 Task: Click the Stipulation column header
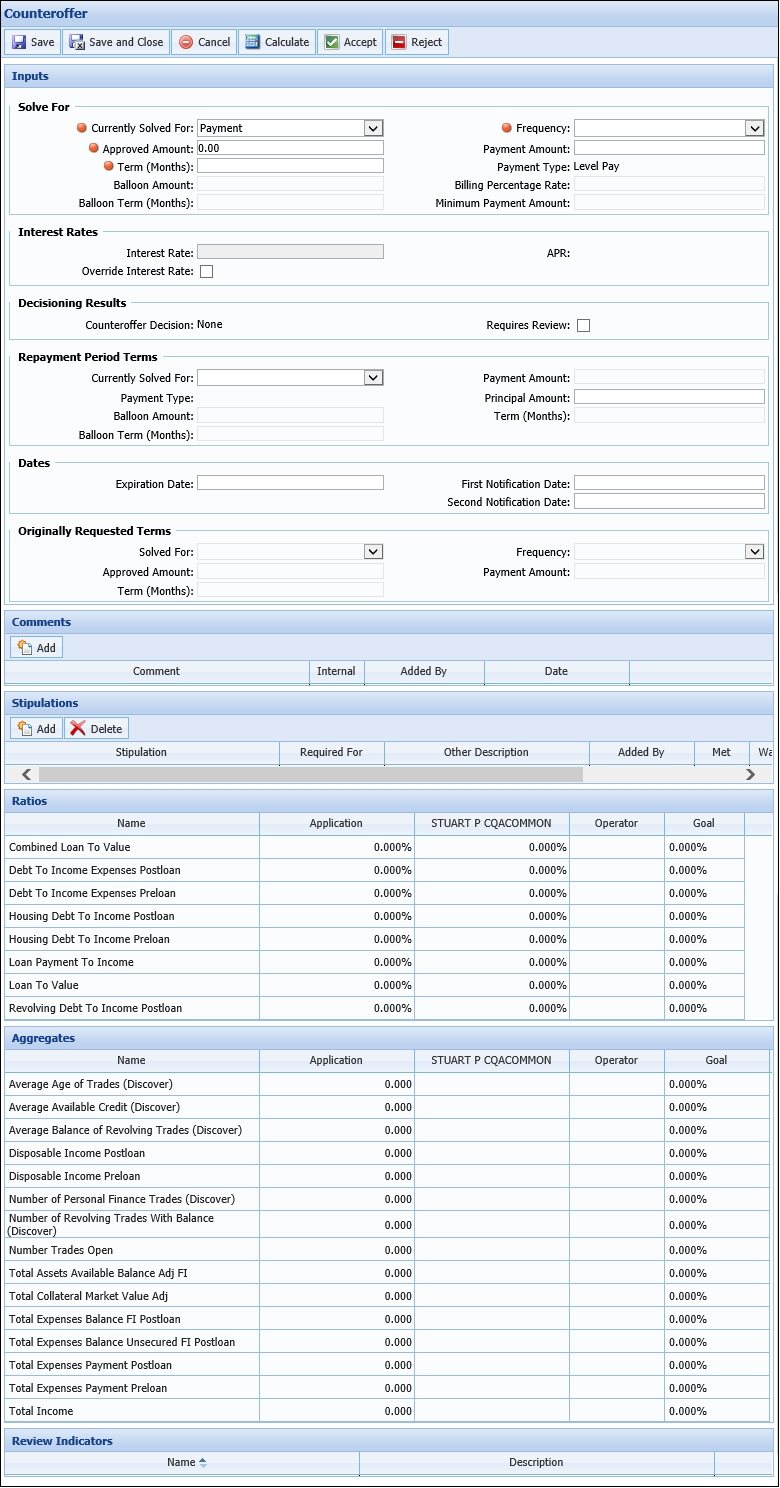141,752
